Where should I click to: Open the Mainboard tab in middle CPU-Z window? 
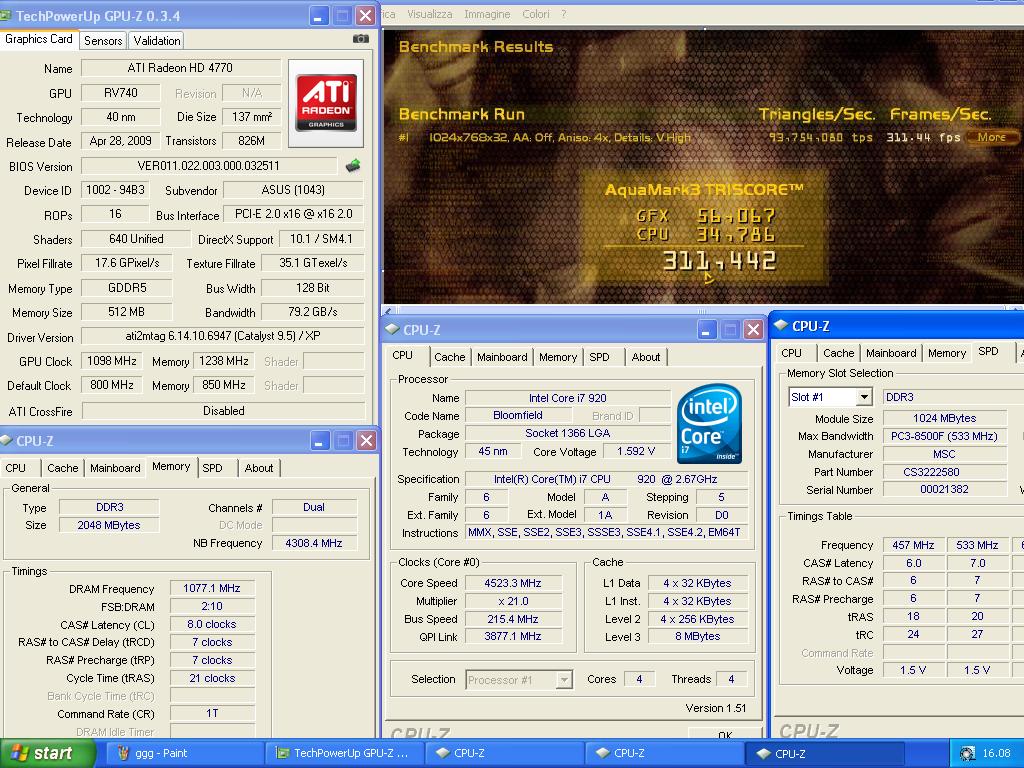pyautogui.click(x=502, y=357)
